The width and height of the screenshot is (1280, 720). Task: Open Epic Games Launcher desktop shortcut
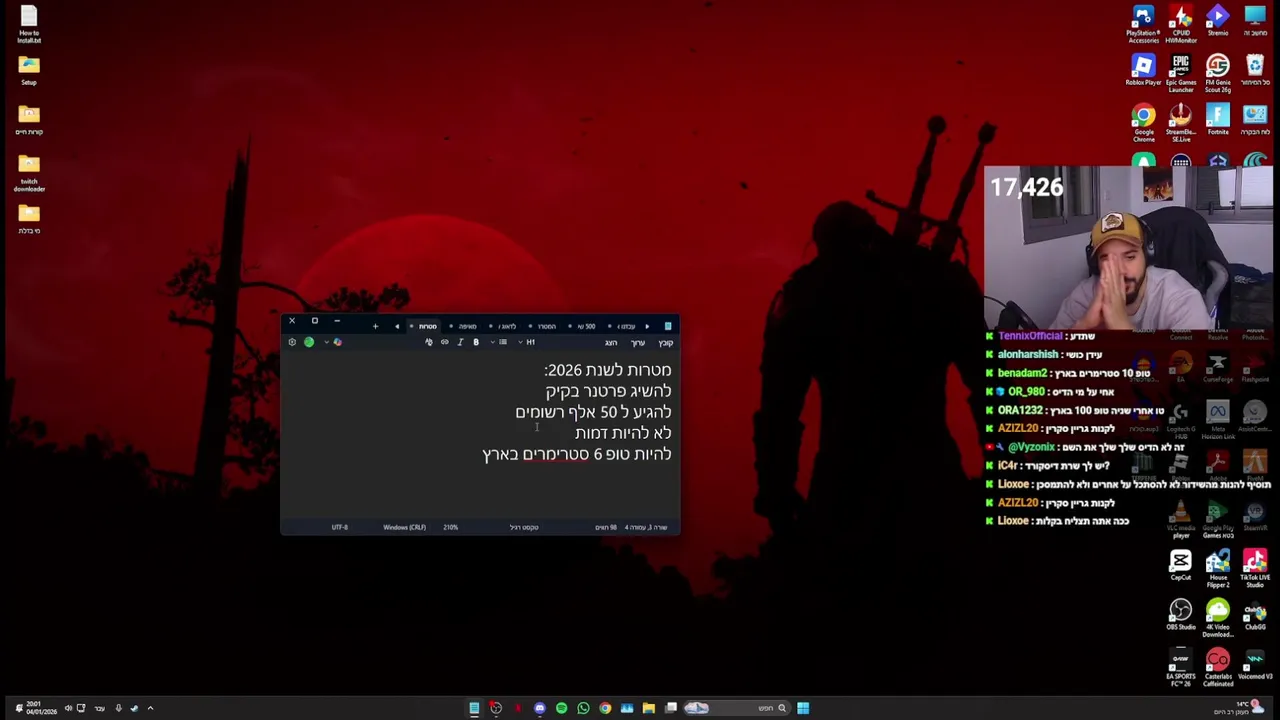coord(1181,74)
